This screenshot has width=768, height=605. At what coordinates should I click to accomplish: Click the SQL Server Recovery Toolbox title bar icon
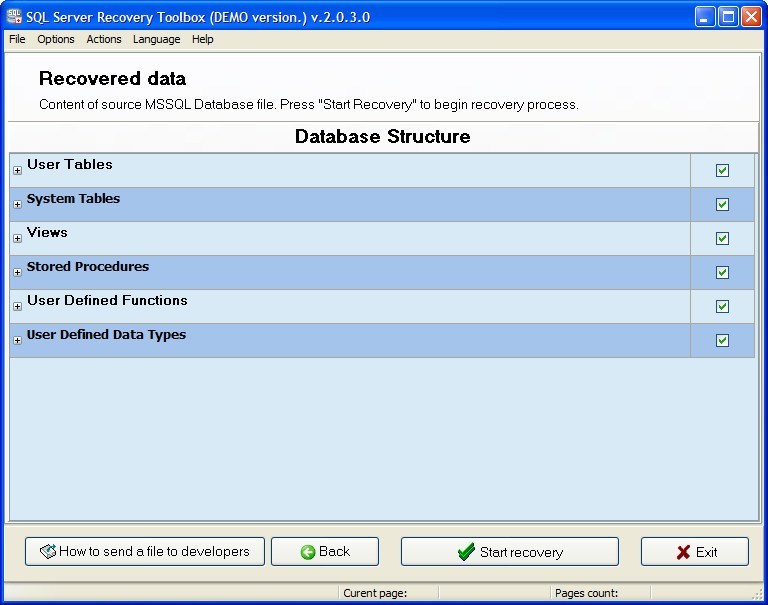pyautogui.click(x=14, y=17)
